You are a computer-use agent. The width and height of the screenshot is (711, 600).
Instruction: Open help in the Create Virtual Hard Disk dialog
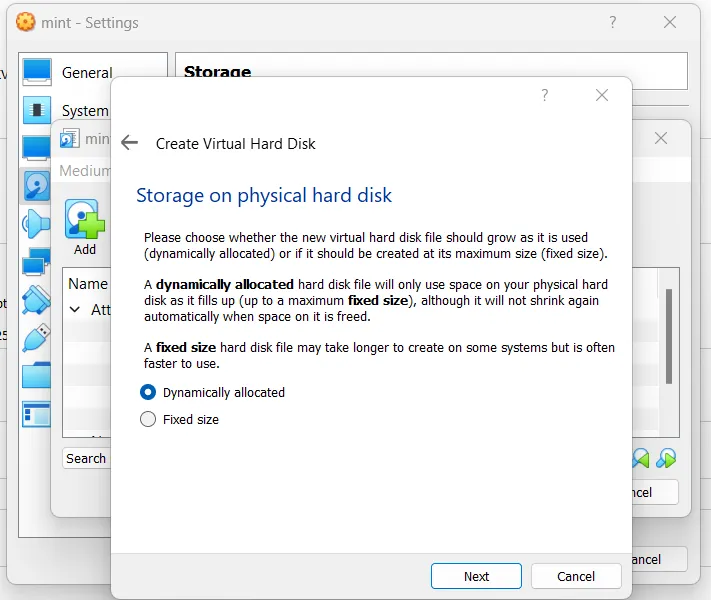pyautogui.click(x=545, y=95)
